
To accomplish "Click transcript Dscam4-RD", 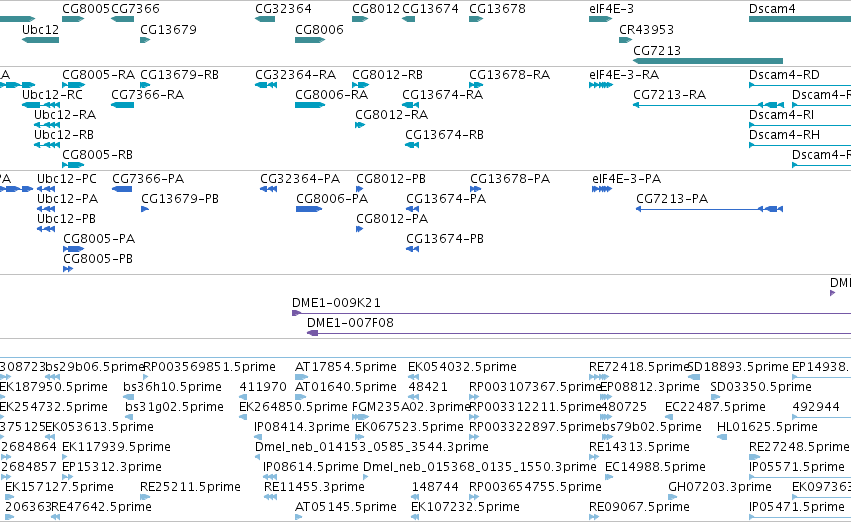I will (800, 85).
